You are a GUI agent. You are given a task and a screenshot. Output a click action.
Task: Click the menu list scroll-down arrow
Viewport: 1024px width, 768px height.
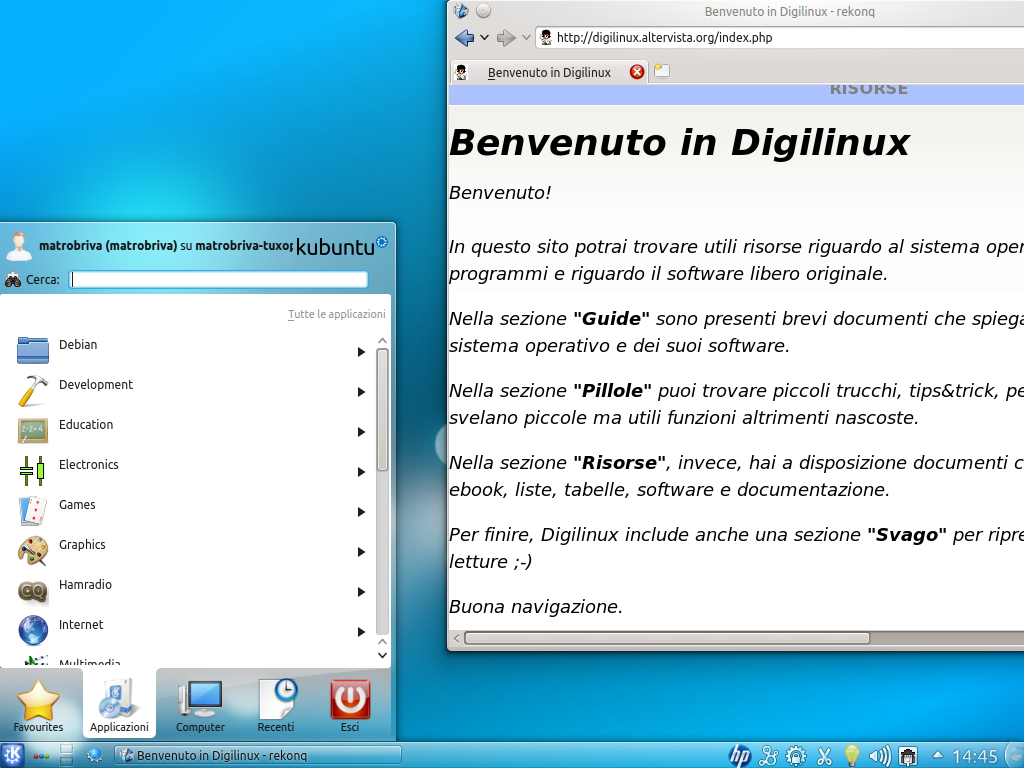(383, 655)
